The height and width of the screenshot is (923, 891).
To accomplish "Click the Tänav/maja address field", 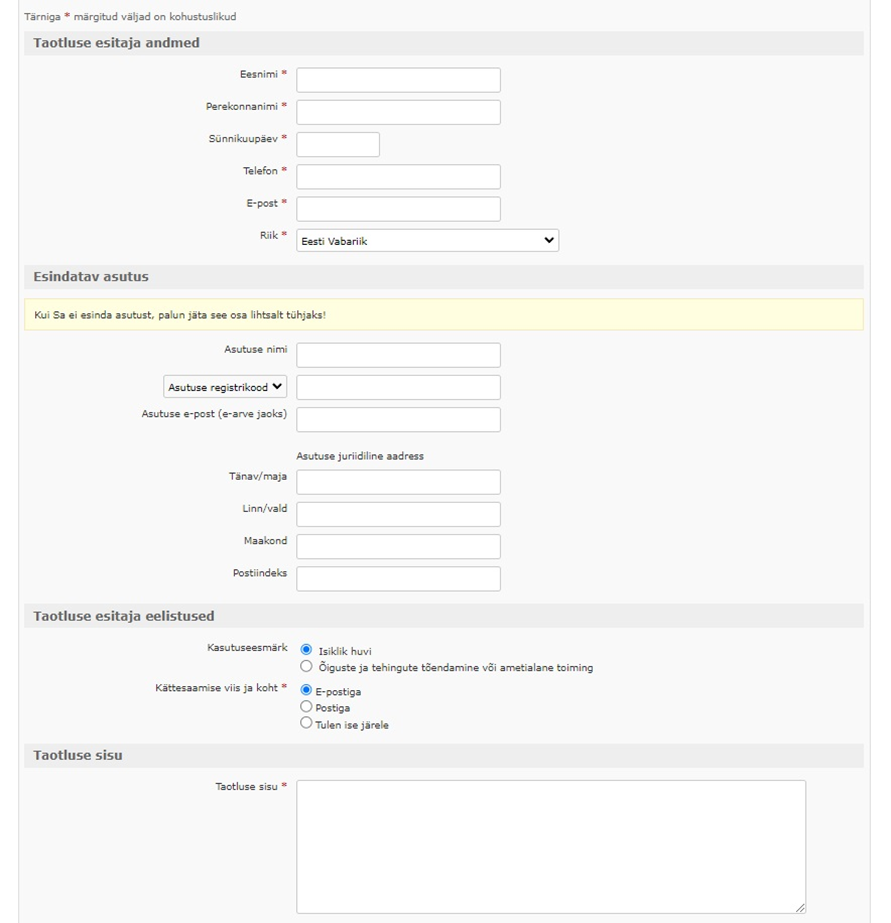I will click(398, 482).
